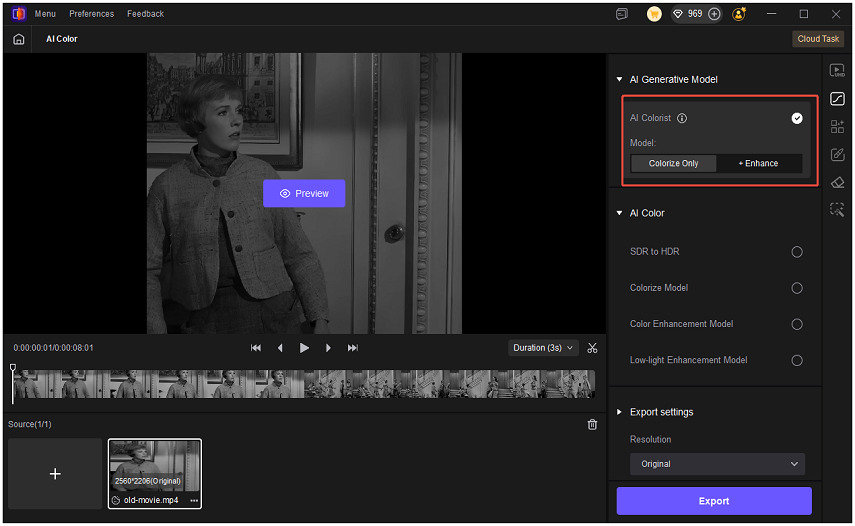Open the Menu item
This screenshot has width=855, height=526.
(x=45, y=14)
